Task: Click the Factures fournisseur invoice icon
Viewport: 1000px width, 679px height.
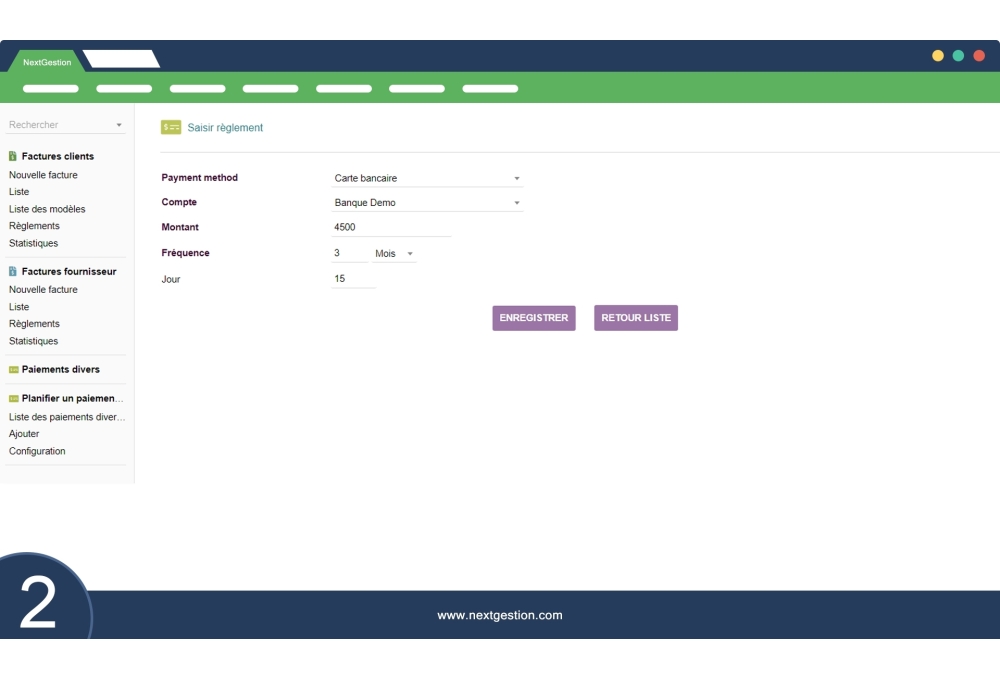Action: [x=11, y=271]
